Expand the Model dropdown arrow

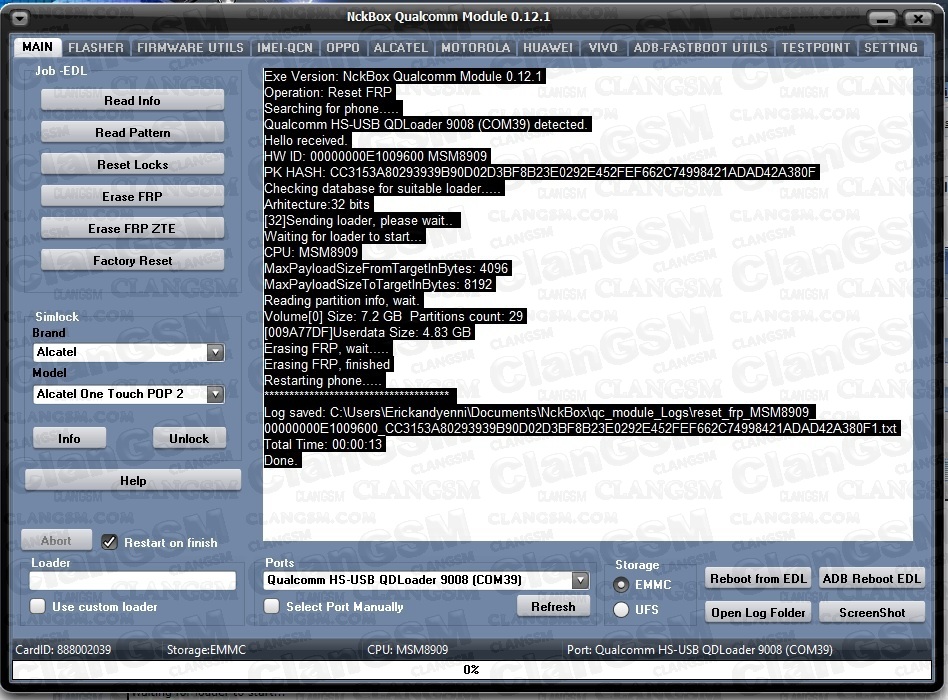pos(215,394)
